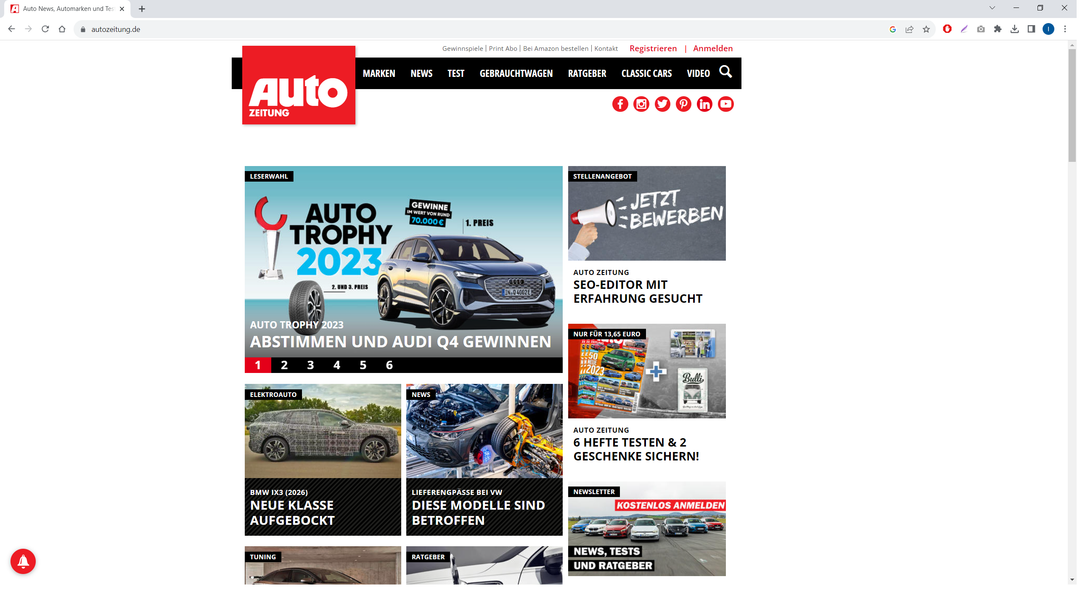Switch carousel to slide 6
Screen dimensions: 1080x592
tap(390, 366)
